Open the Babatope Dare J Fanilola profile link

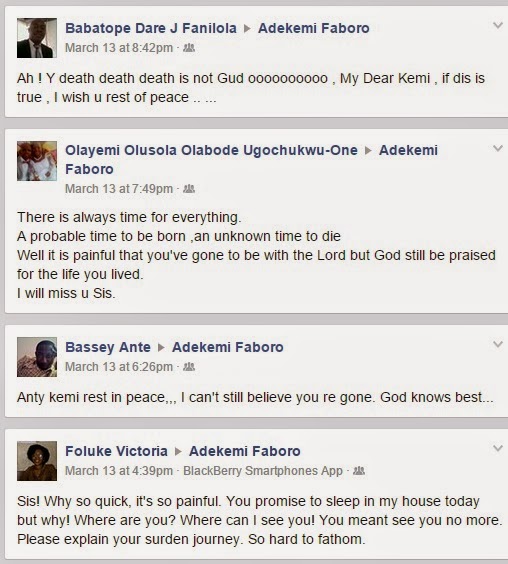point(151,28)
